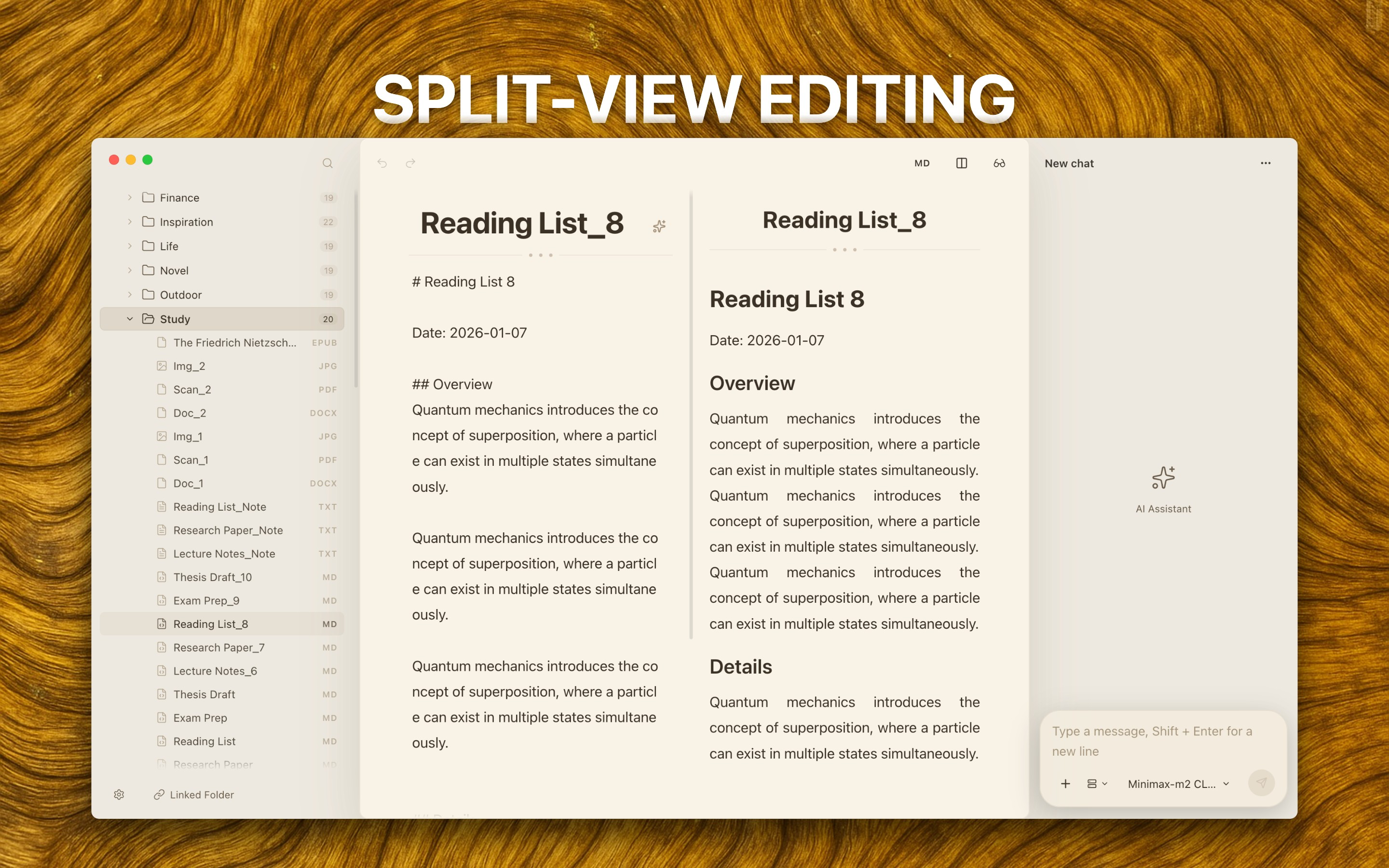Viewport: 1389px width, 868px height.
Task: Toggle the reading mode glasses icon
Action: point(999,163)
